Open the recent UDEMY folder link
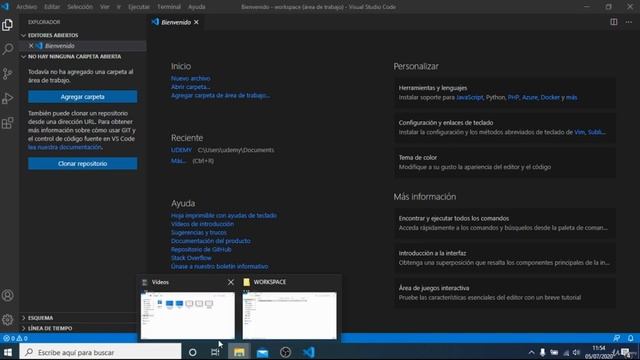 (181, 150)
